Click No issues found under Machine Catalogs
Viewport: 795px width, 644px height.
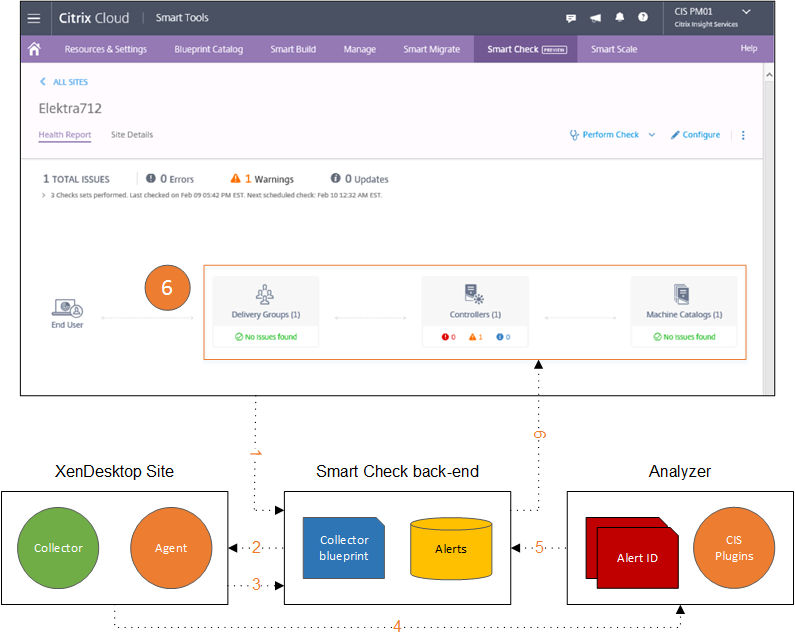coord(684,337)
